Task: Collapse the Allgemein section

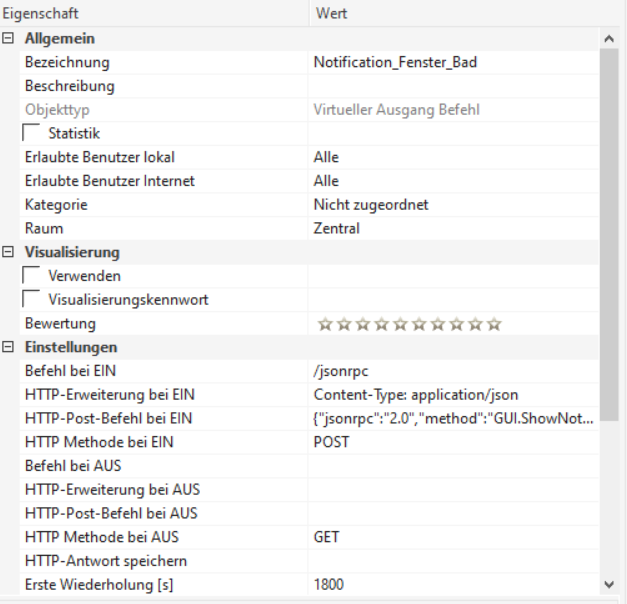Action: pyautogui.click(x=8, y=38)
